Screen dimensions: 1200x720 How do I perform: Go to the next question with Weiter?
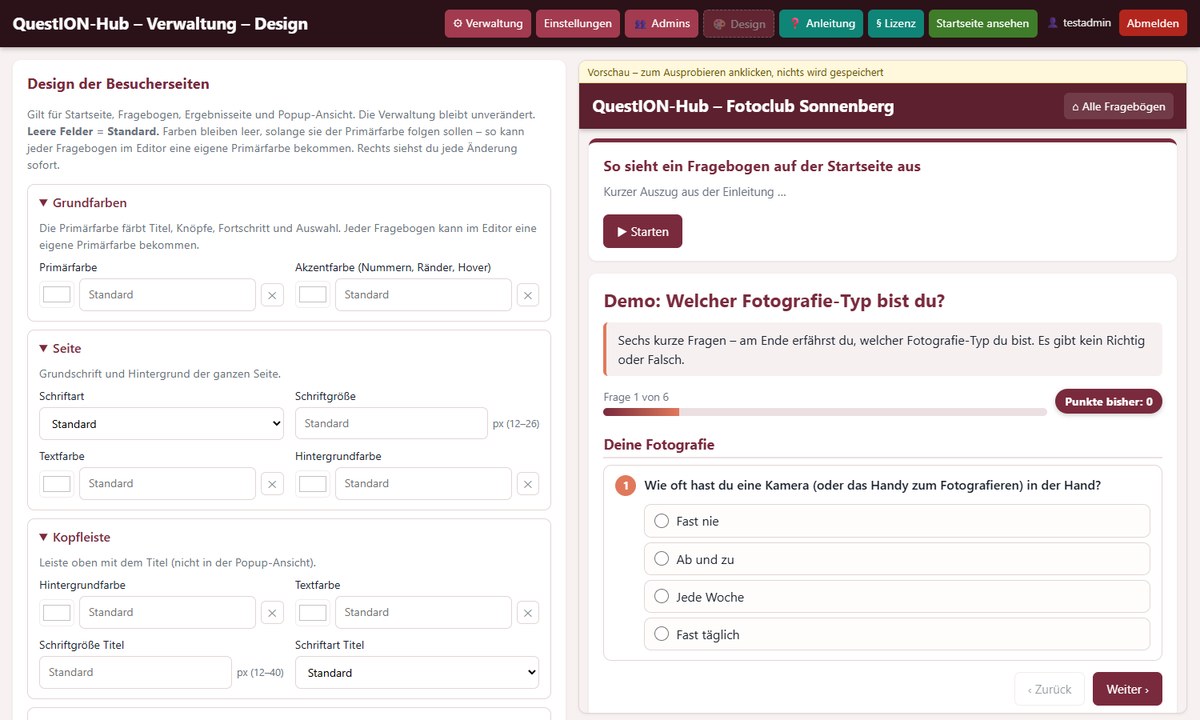click(x=1127, y=689)
